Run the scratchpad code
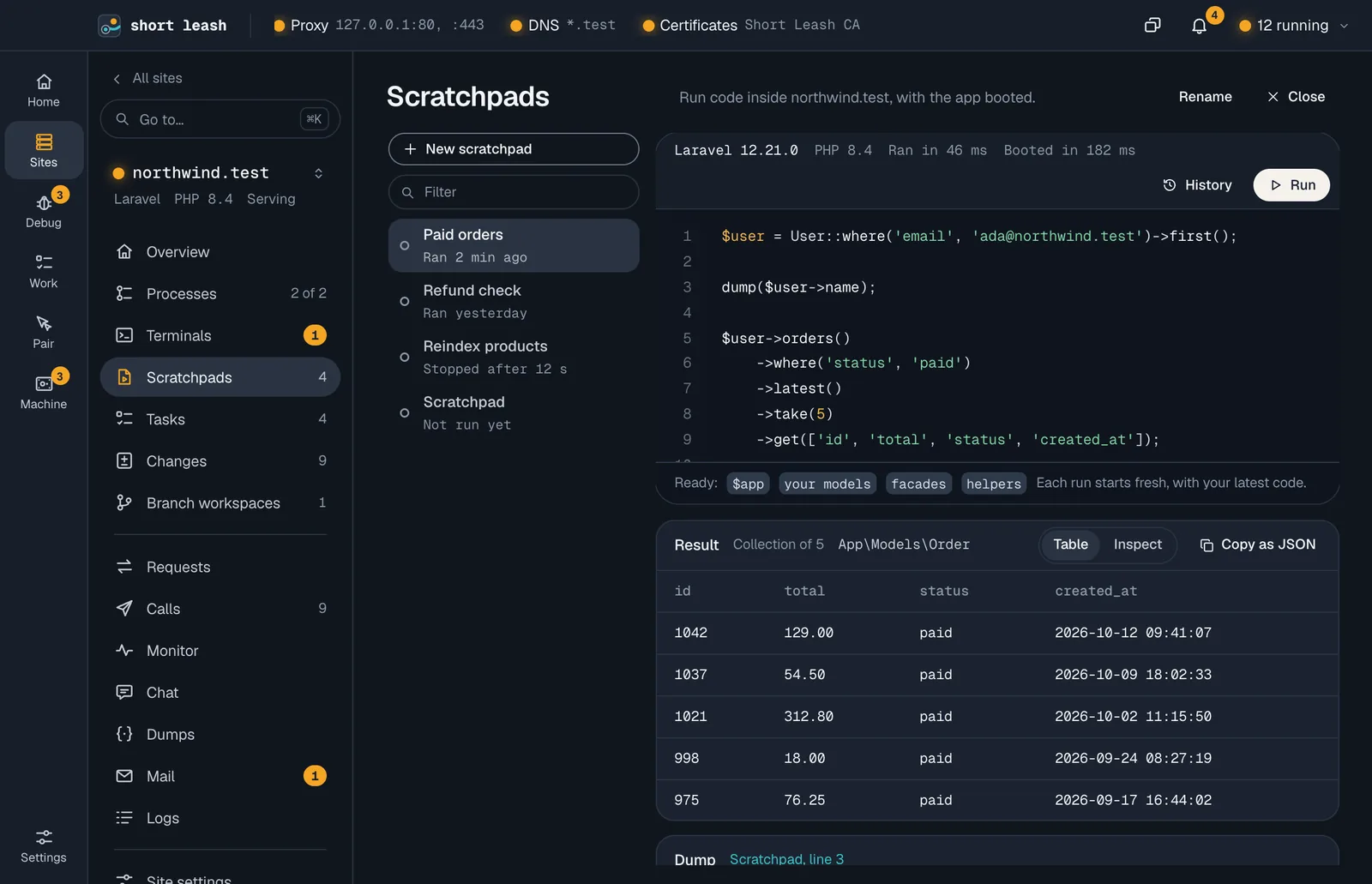This screenshot has width=1372, height=884. (x=1291, y=185)
